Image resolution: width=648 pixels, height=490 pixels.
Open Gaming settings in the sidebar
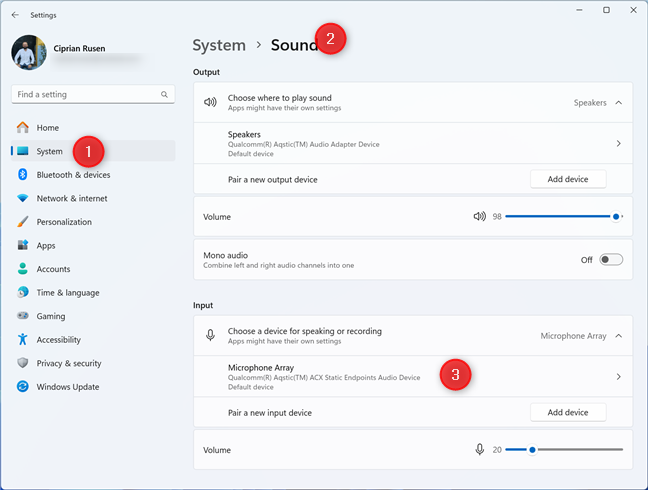click(x=51, y=316)
